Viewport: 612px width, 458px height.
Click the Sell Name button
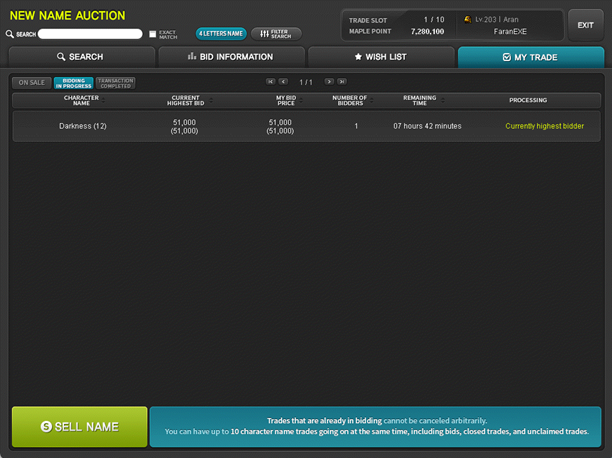[x=80, y=426]
